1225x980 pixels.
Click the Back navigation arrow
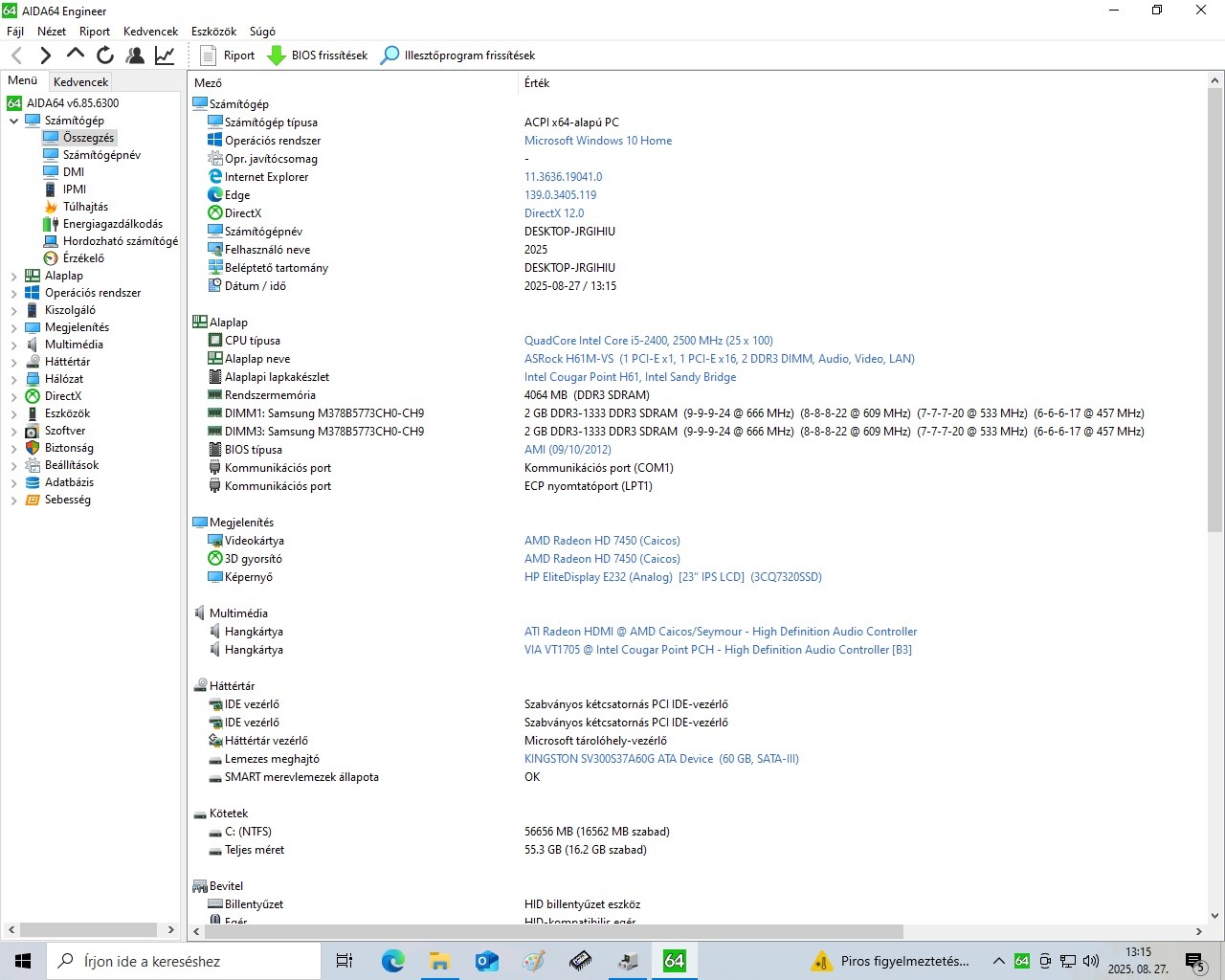pyautogui.click(x=16, y=56)
